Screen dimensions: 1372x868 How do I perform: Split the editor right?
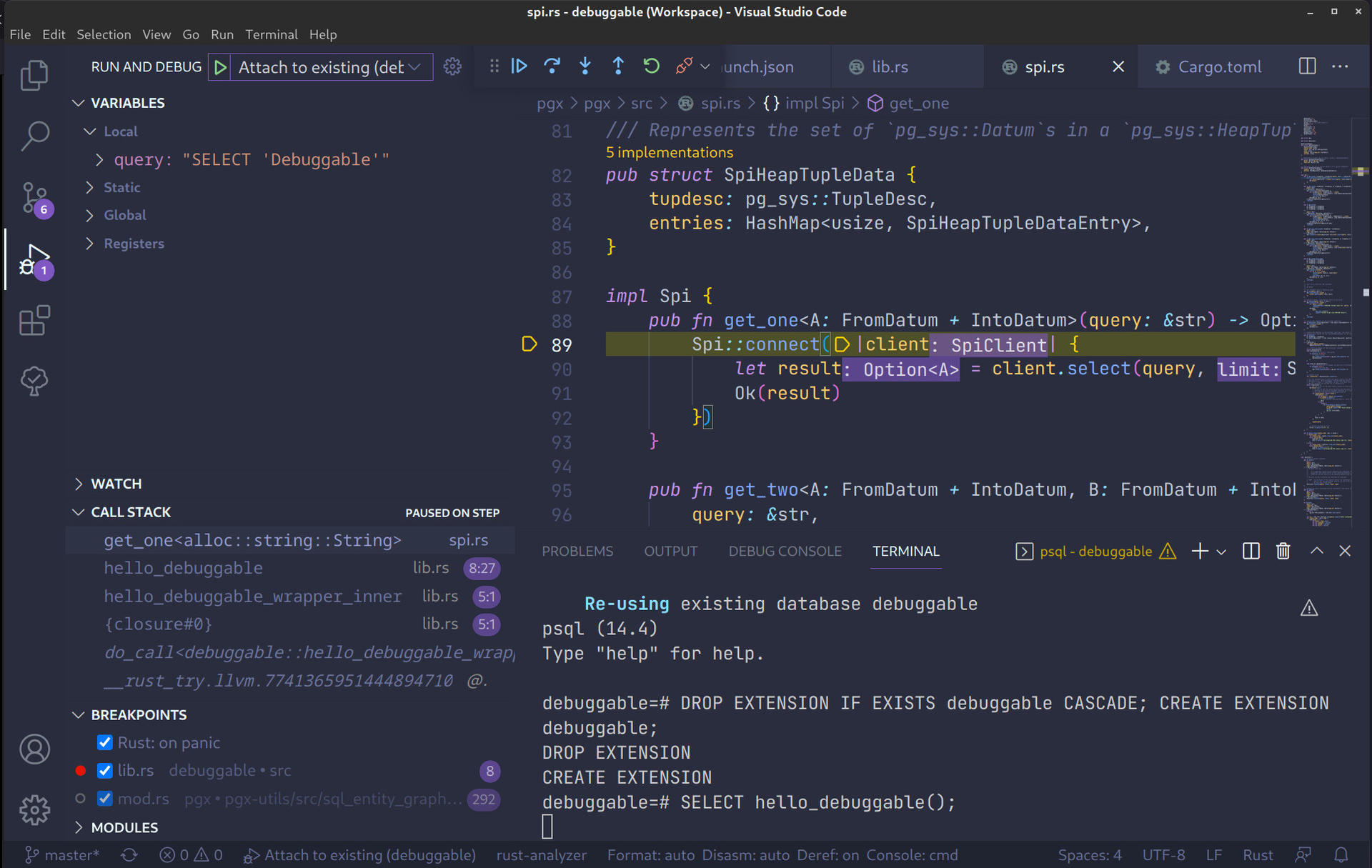pyautogui.click(x=1307, y=66)
